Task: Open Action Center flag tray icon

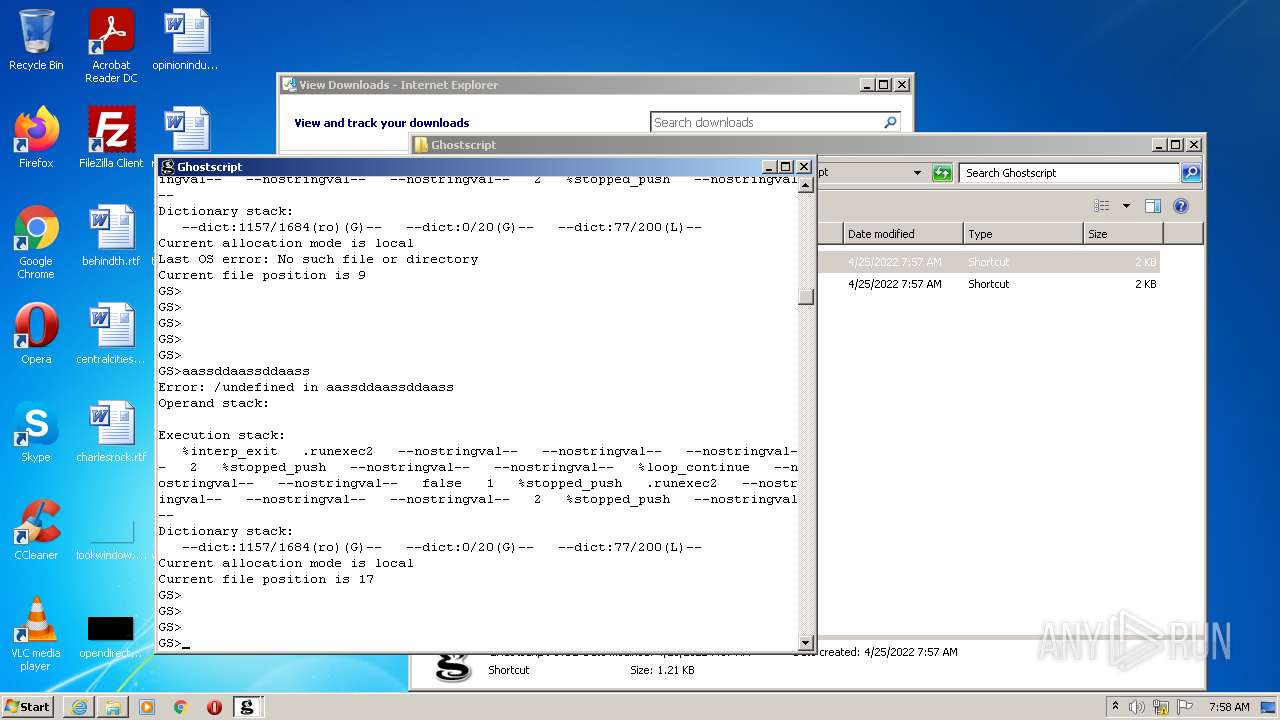Action: pyautogui.click(x=1184, y=707)
